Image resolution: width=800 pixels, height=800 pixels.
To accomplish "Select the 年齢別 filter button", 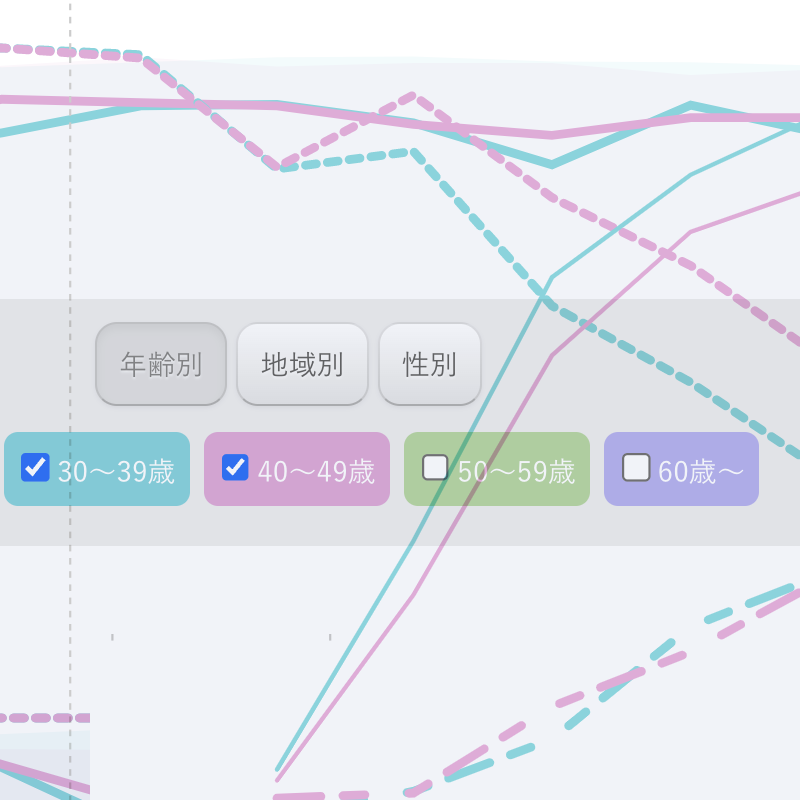I will 160,364.
